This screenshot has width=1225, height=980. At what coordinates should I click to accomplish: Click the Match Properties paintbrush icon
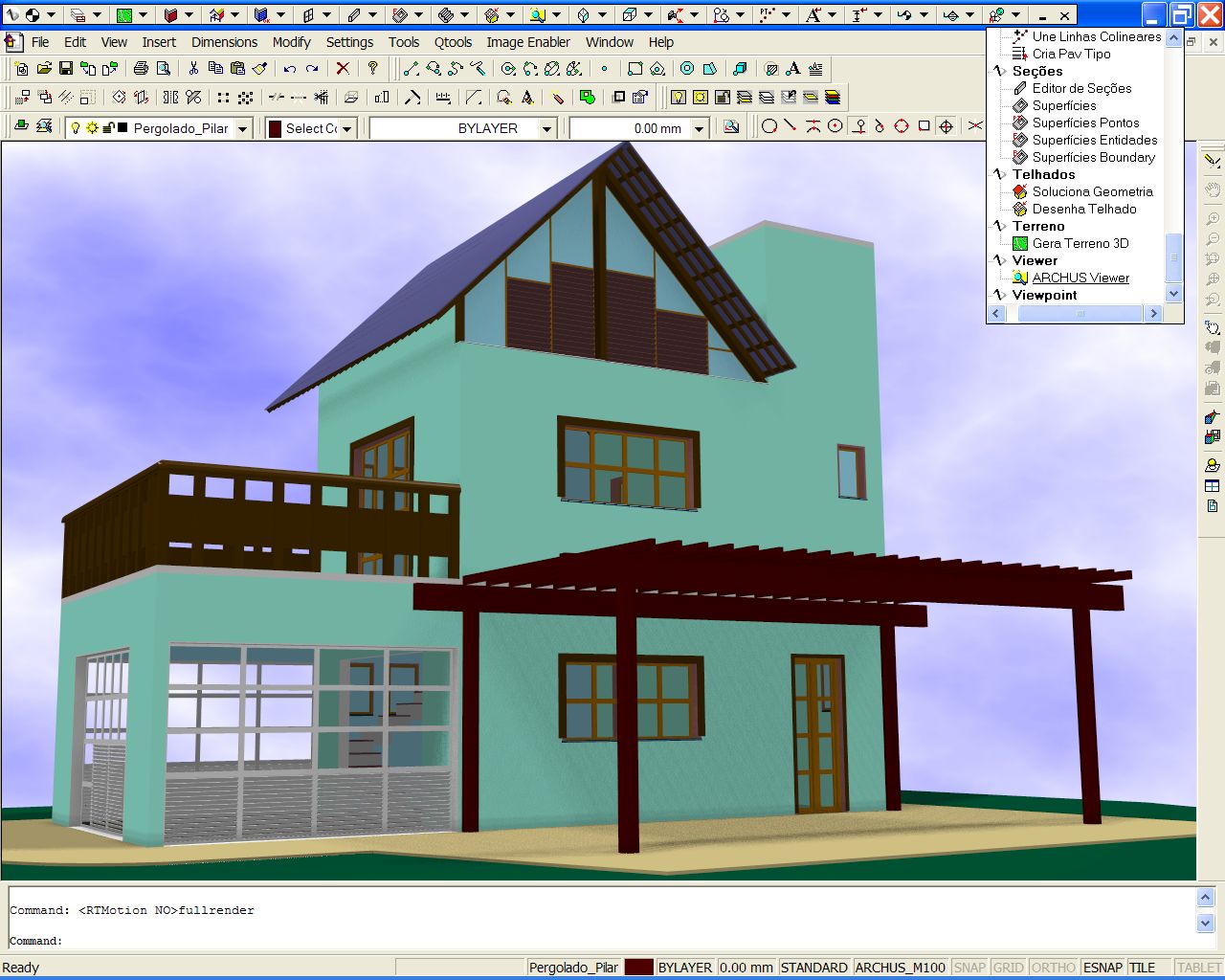[259, 69]
